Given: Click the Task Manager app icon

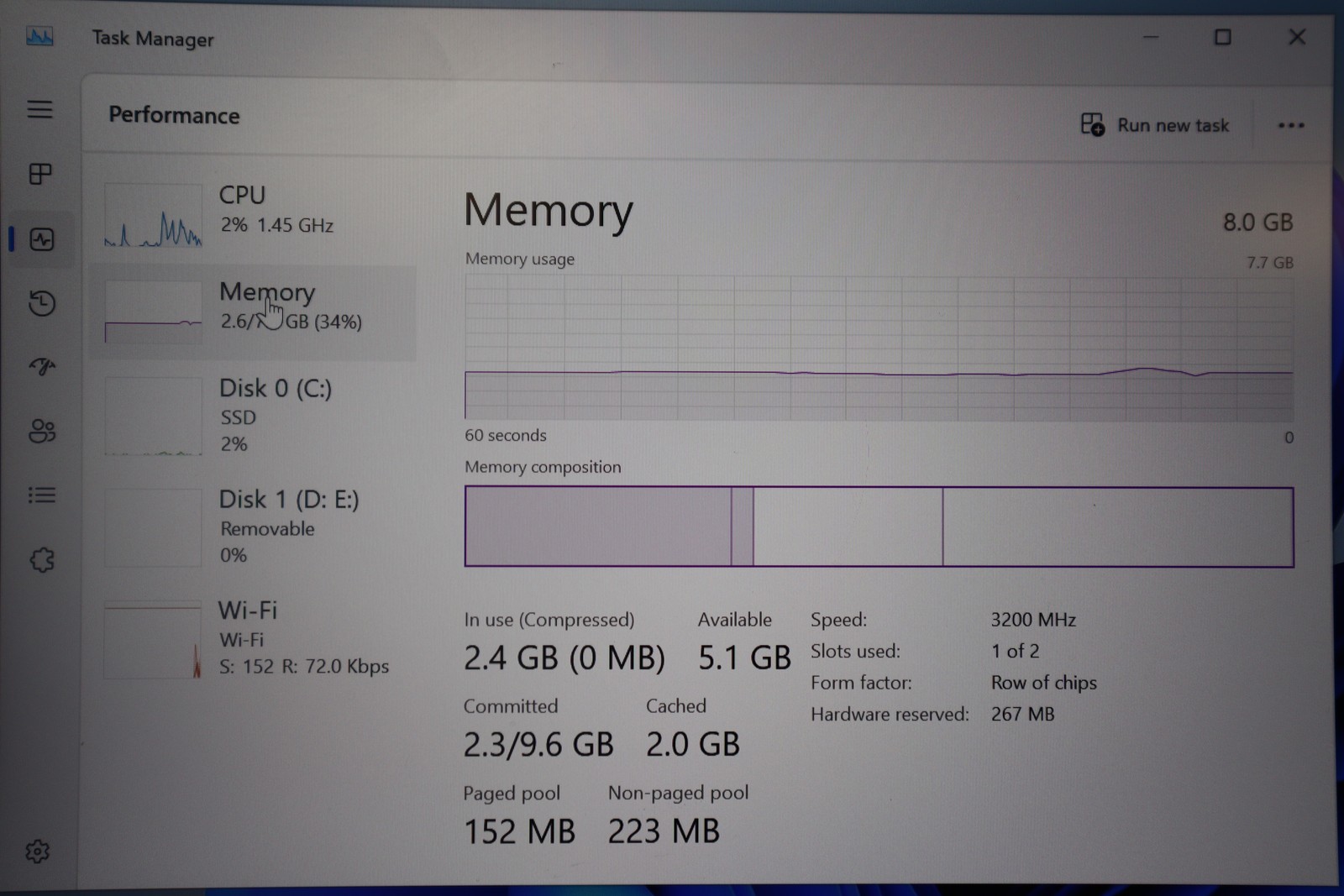Looking at the screenshot, I should point(39,36).
